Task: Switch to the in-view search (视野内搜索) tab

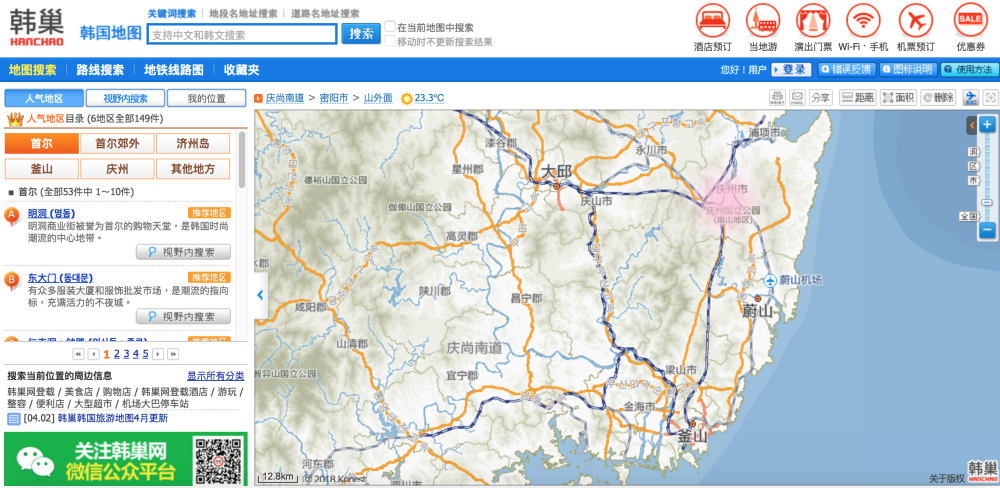Action: click(x=126, y=98)
